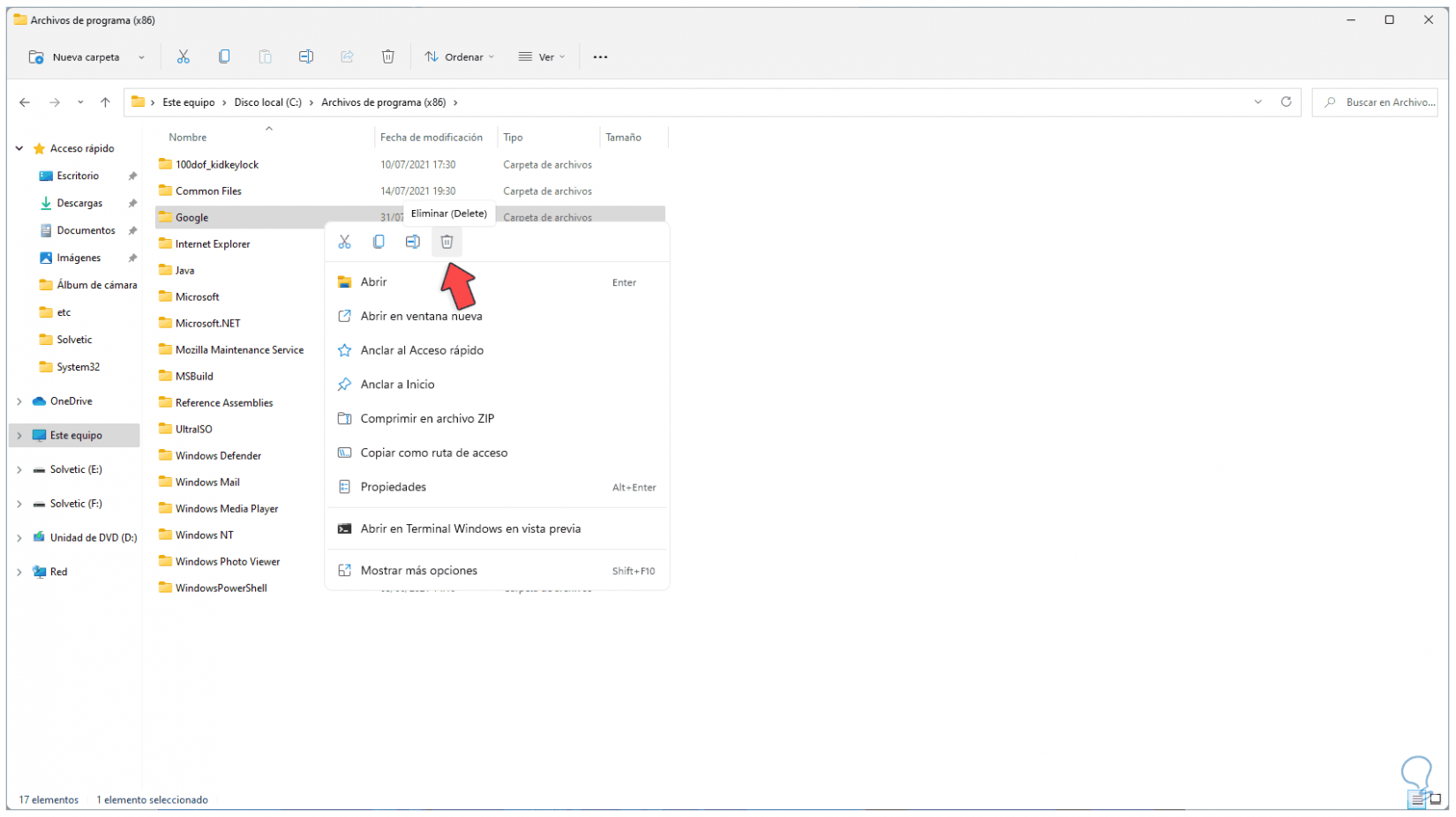Open the recent locations dropdown arrow
The width and height of the screenshot is (1456, 817).
pos(80,102)
